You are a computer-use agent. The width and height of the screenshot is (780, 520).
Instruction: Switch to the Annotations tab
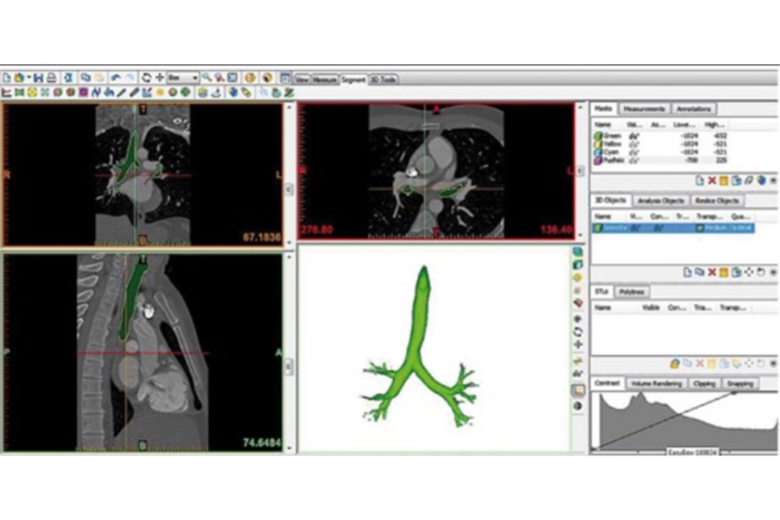point(693,109)
